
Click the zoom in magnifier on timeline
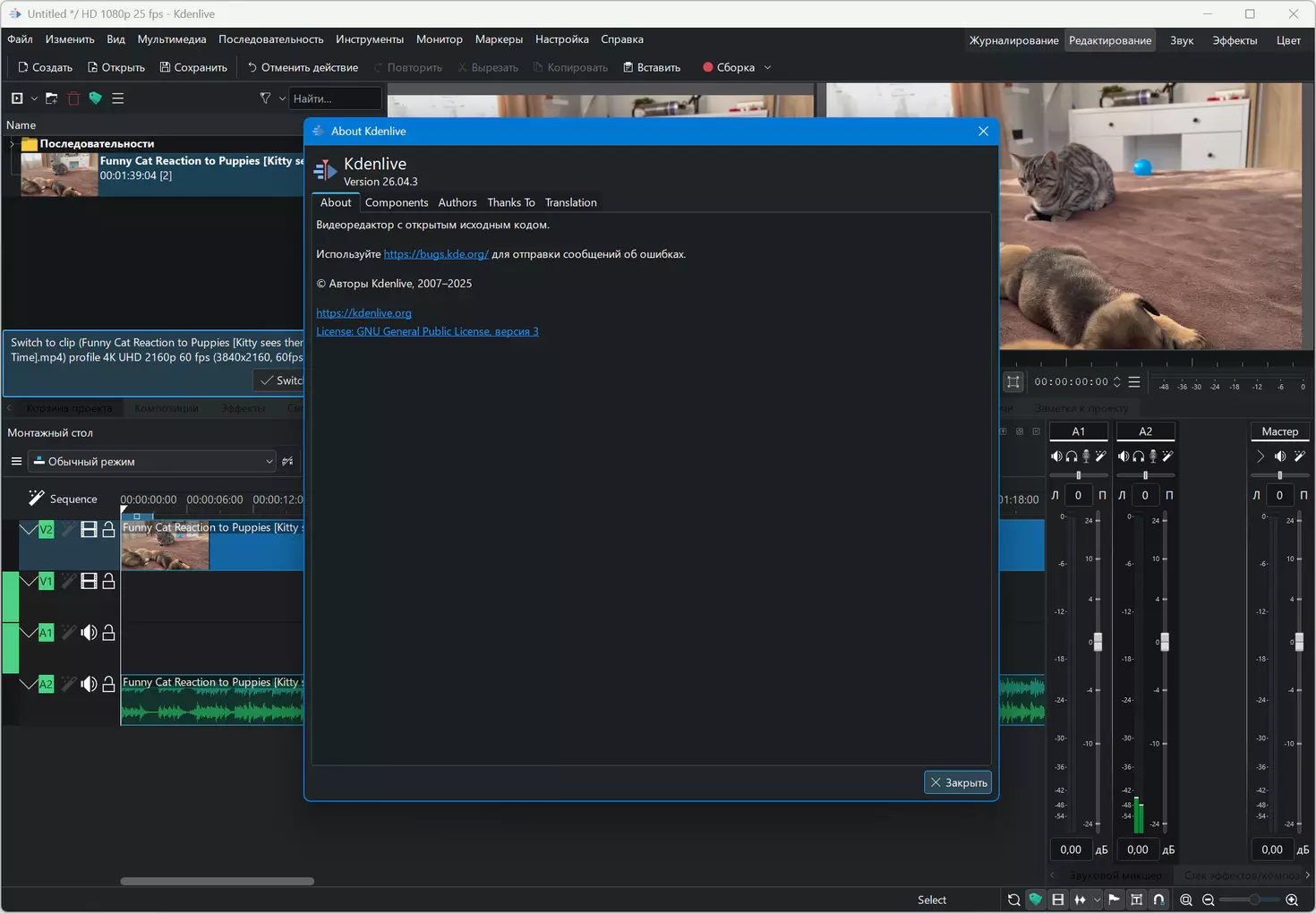pos(1292,900)
